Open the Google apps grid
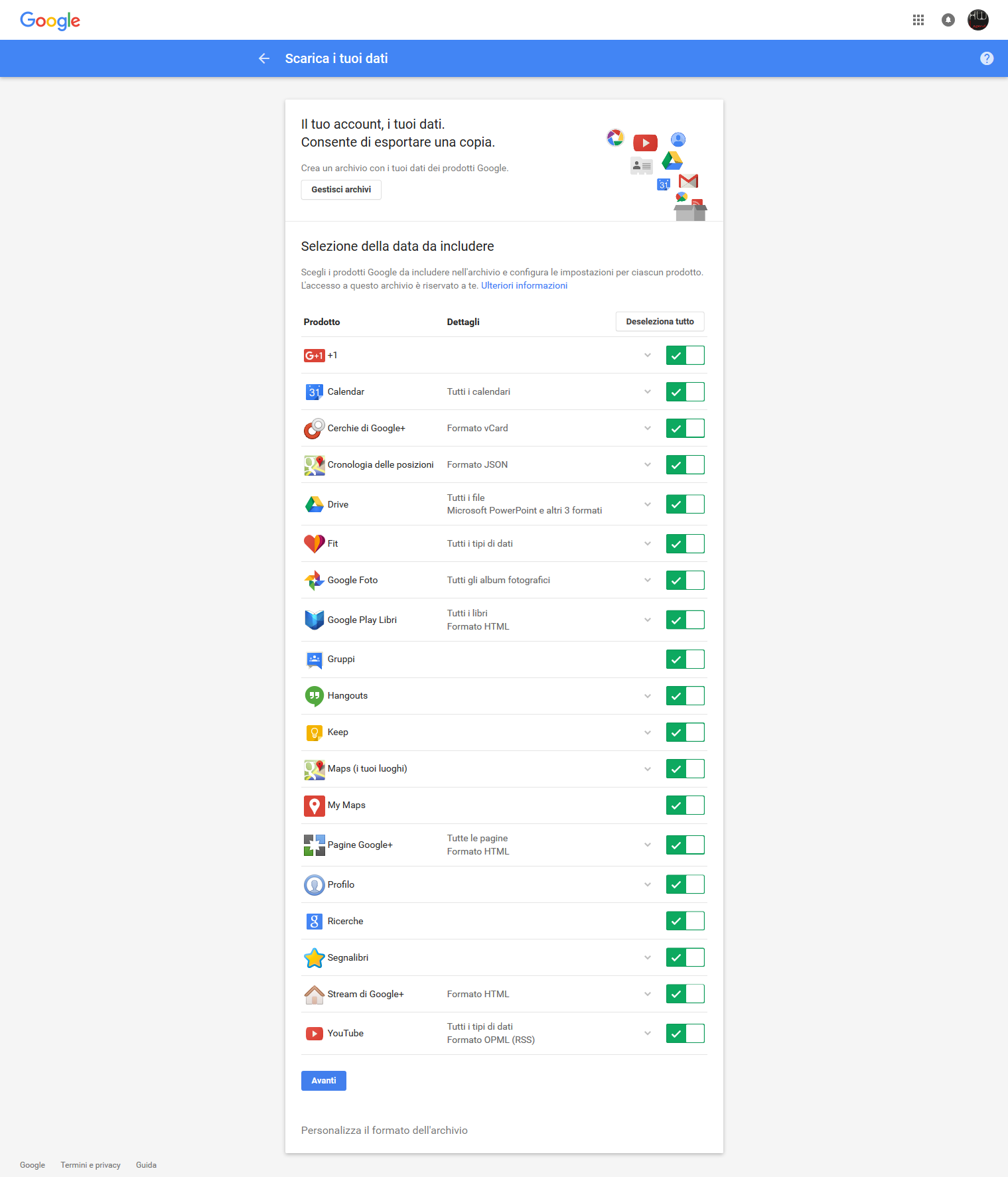Viewport: 1008px width, 1177px height. click(x=918, y=20)
